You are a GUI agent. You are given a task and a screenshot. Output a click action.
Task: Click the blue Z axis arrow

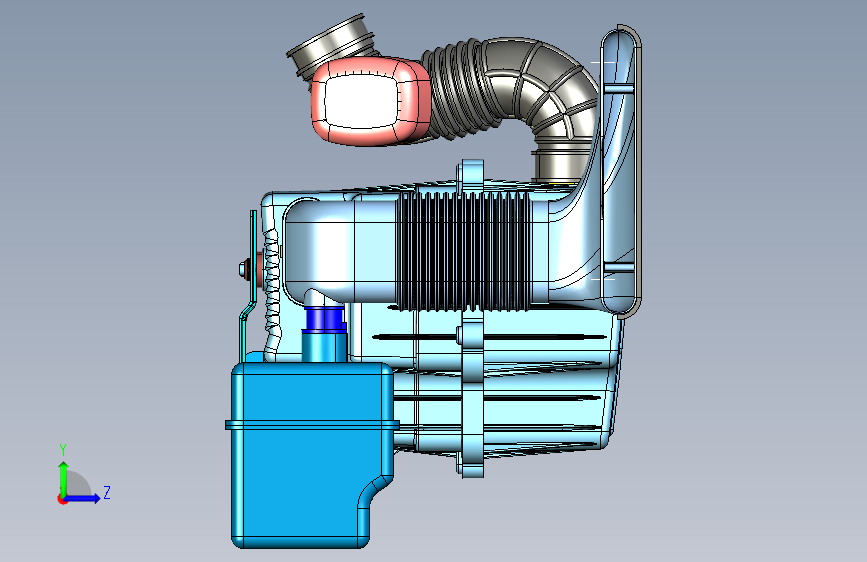(x=83, y=498)
